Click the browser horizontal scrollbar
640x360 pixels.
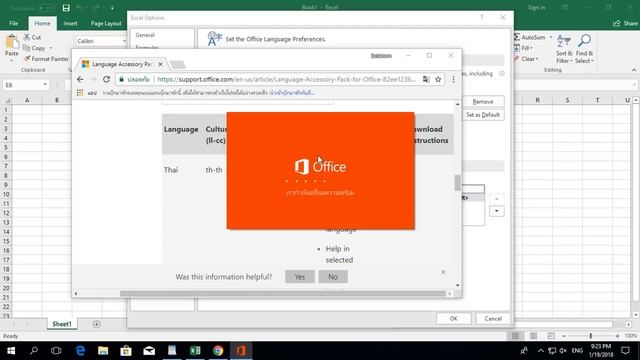(282, 293)
